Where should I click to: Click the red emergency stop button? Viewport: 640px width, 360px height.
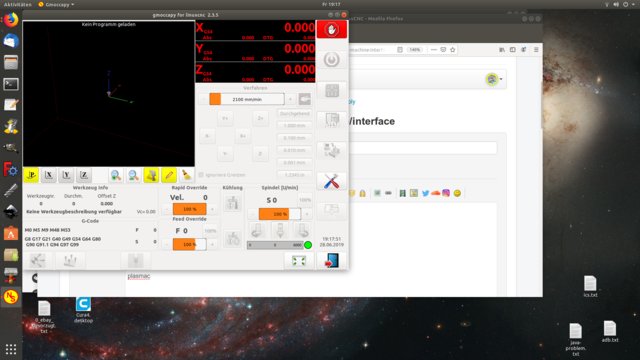coord(332,29)
